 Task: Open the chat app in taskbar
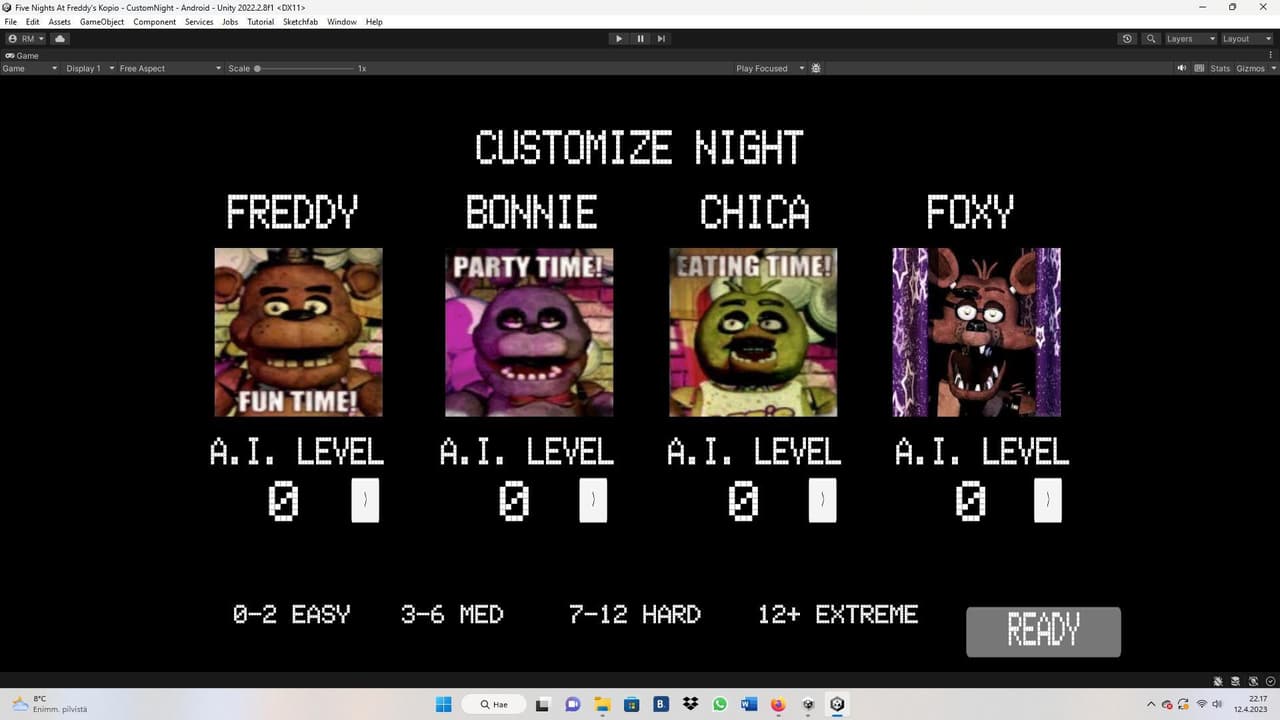[572, 704]
